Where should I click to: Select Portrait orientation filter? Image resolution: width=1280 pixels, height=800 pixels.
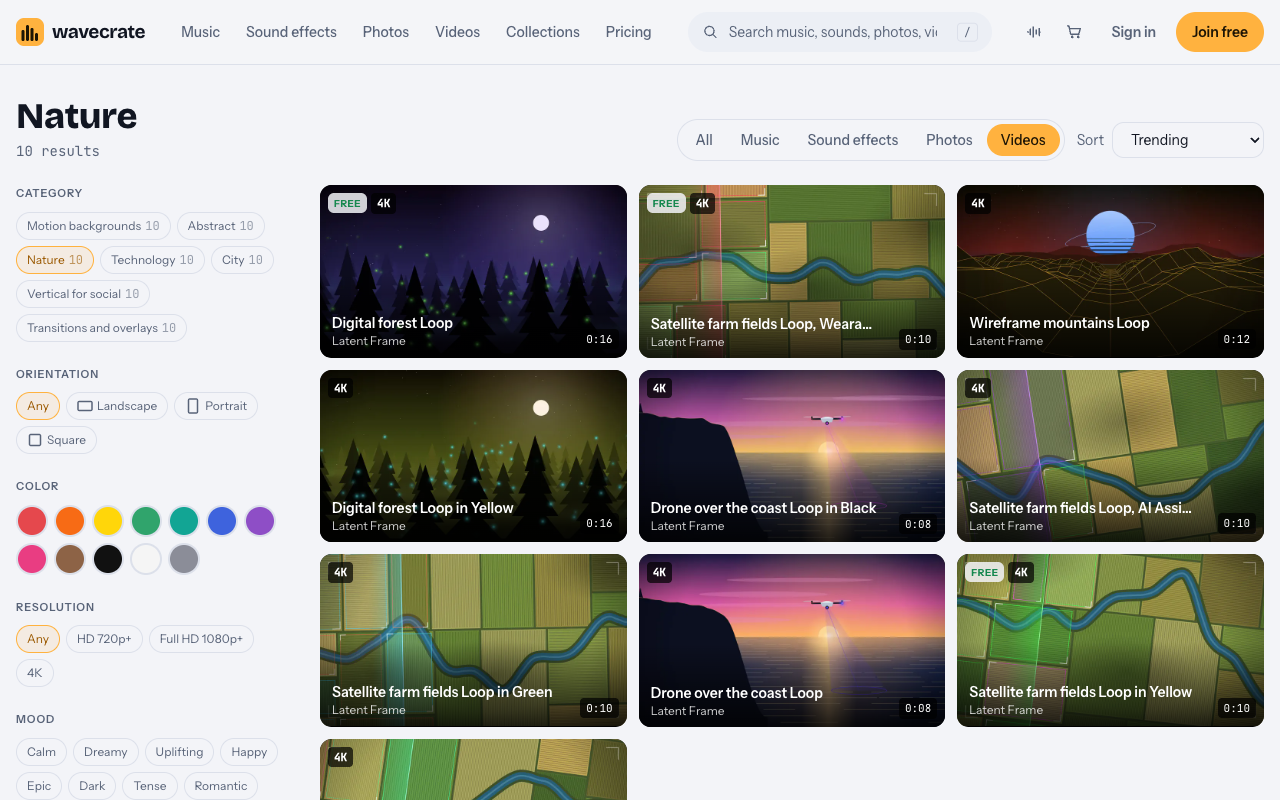(216, 406)
